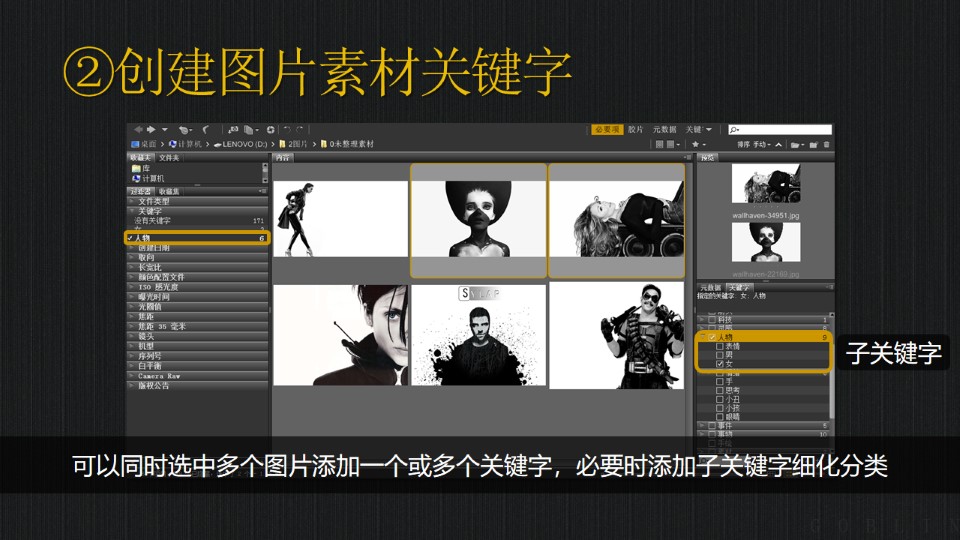
Task: Switch to the 文件夹 tab
Action: click(x=169, y=157)
